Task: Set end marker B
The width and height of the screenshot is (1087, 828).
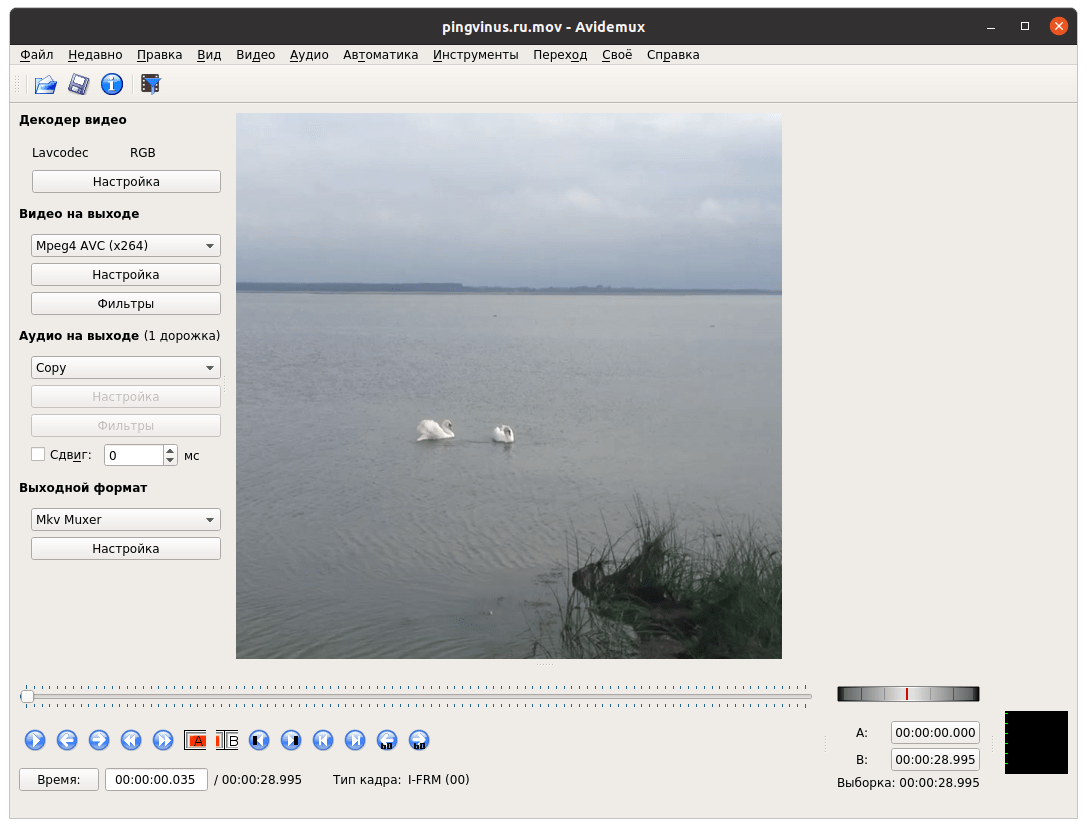Action: 228,740
